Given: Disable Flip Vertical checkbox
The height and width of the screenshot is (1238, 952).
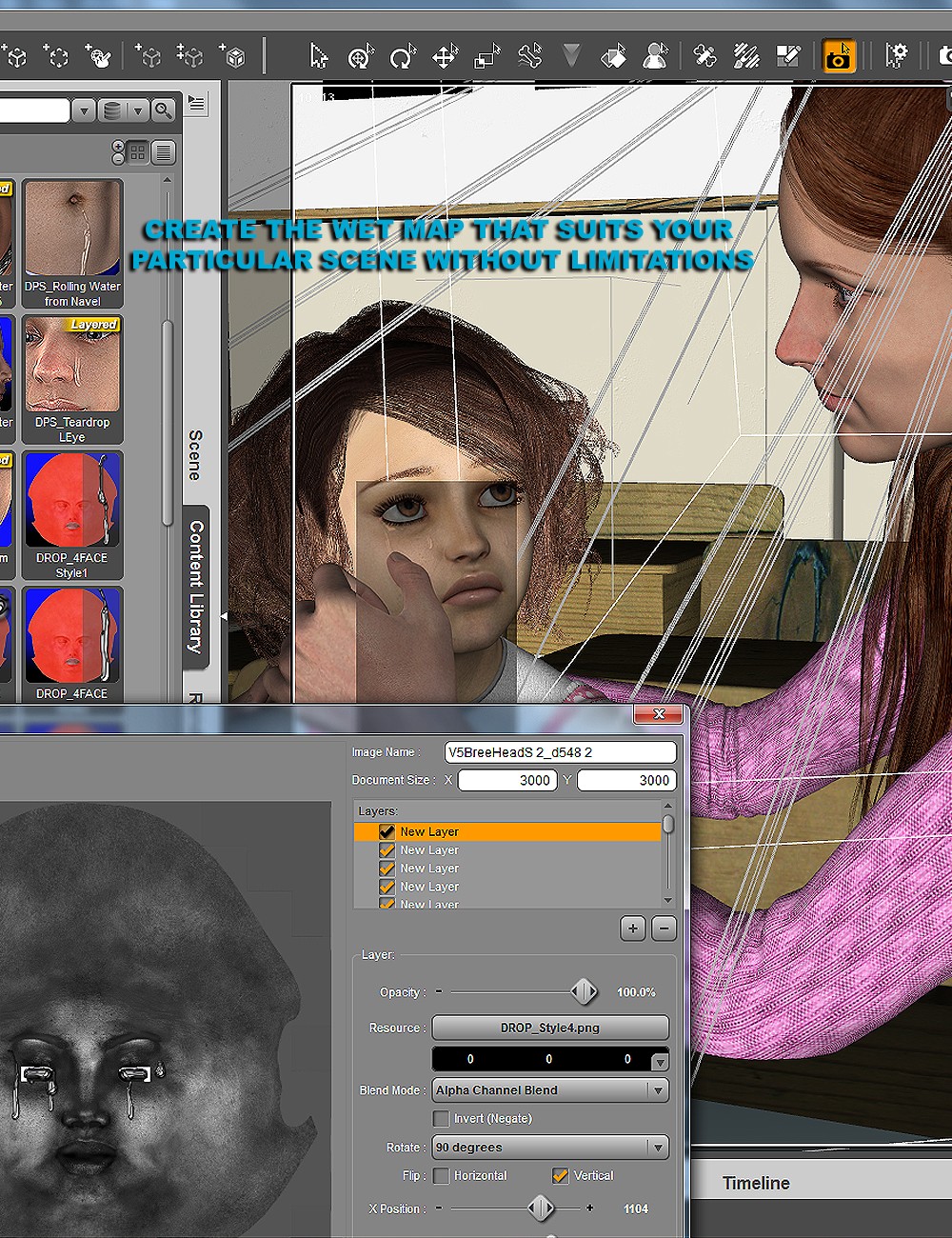Looking at the screenshot, I should pos(560,1175).
